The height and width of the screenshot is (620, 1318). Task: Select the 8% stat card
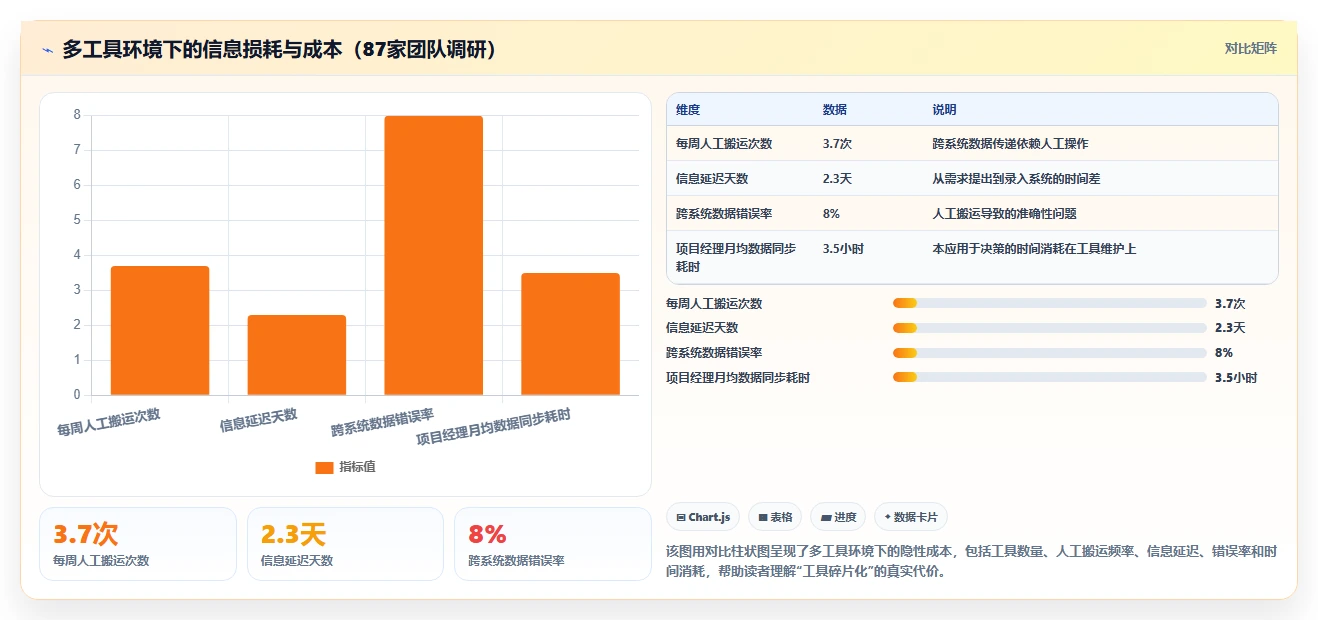(553, 544)
